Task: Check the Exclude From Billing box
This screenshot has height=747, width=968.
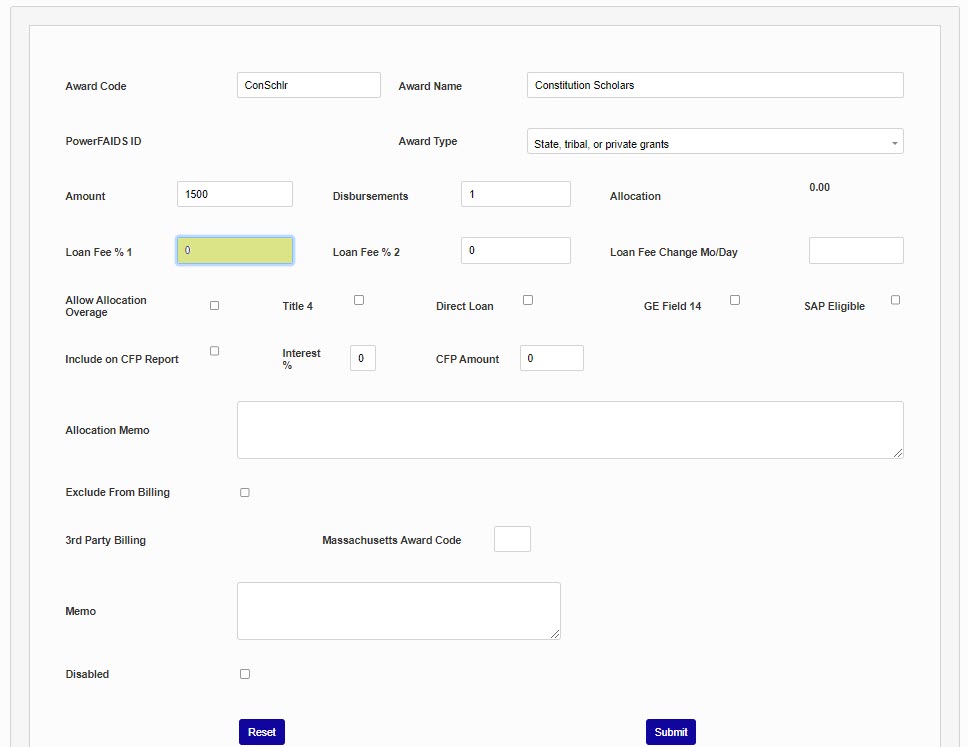Action: tap(245, 493)
